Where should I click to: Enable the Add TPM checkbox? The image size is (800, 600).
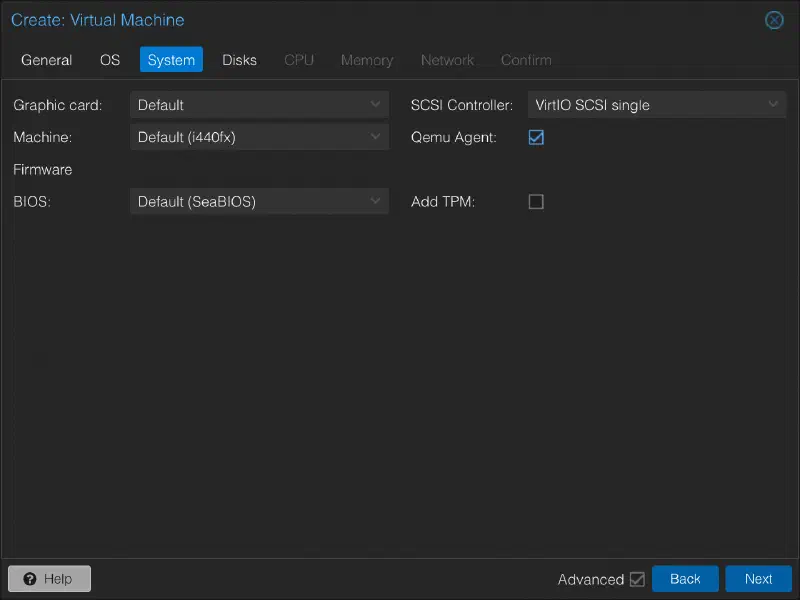536,202
